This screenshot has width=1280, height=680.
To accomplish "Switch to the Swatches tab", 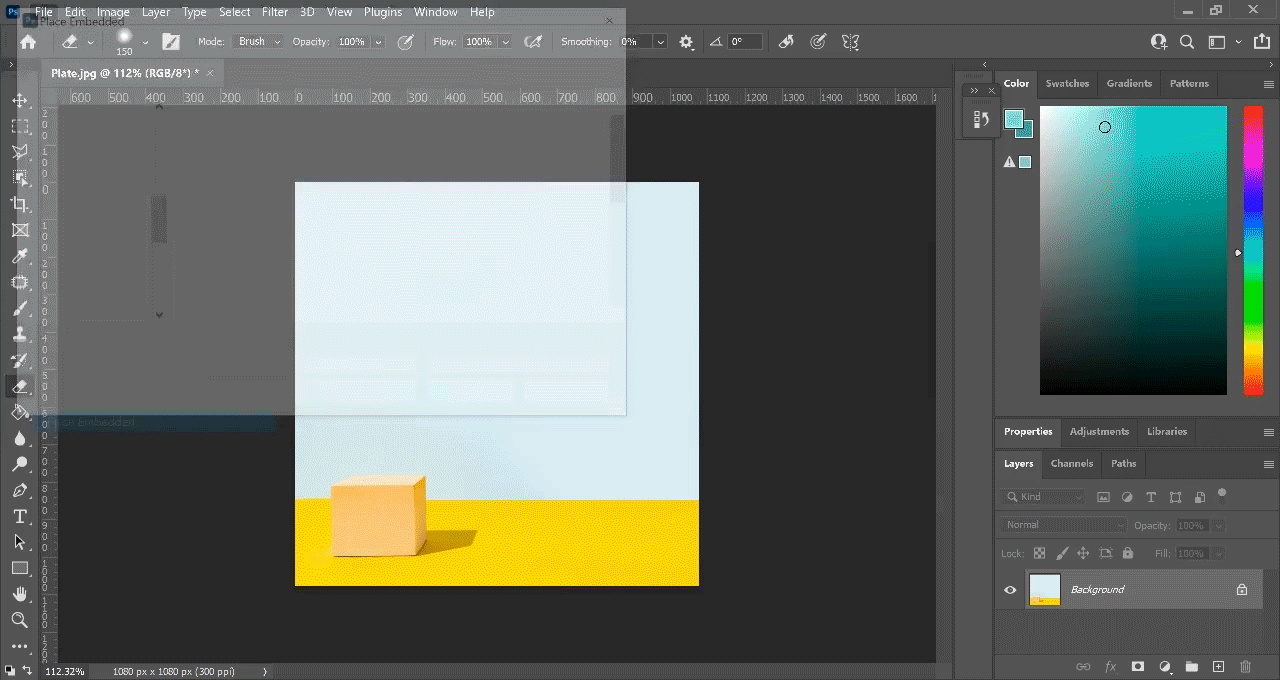I will tap(1067, 84).
